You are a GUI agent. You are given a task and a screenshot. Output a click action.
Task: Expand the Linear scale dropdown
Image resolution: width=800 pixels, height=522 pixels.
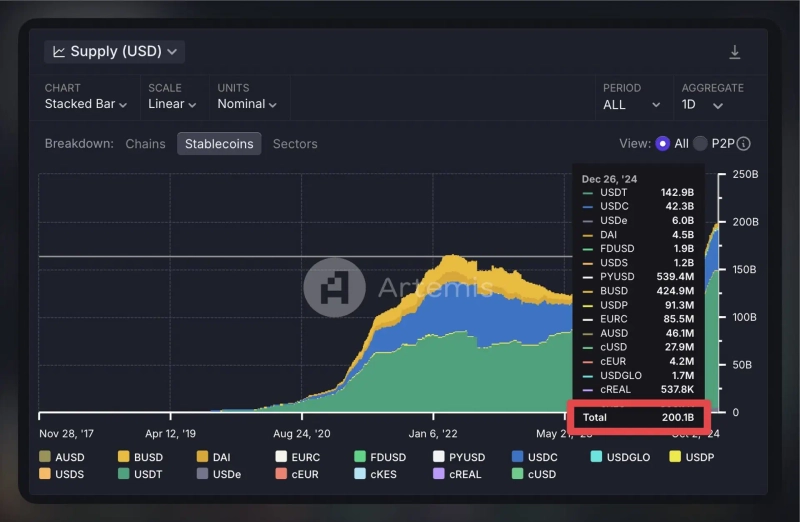(172, 104)
